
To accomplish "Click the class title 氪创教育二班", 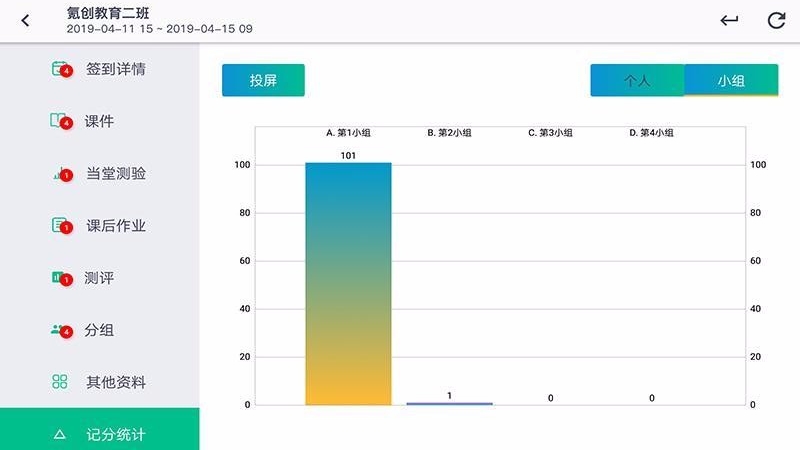I will click(108, 12).
